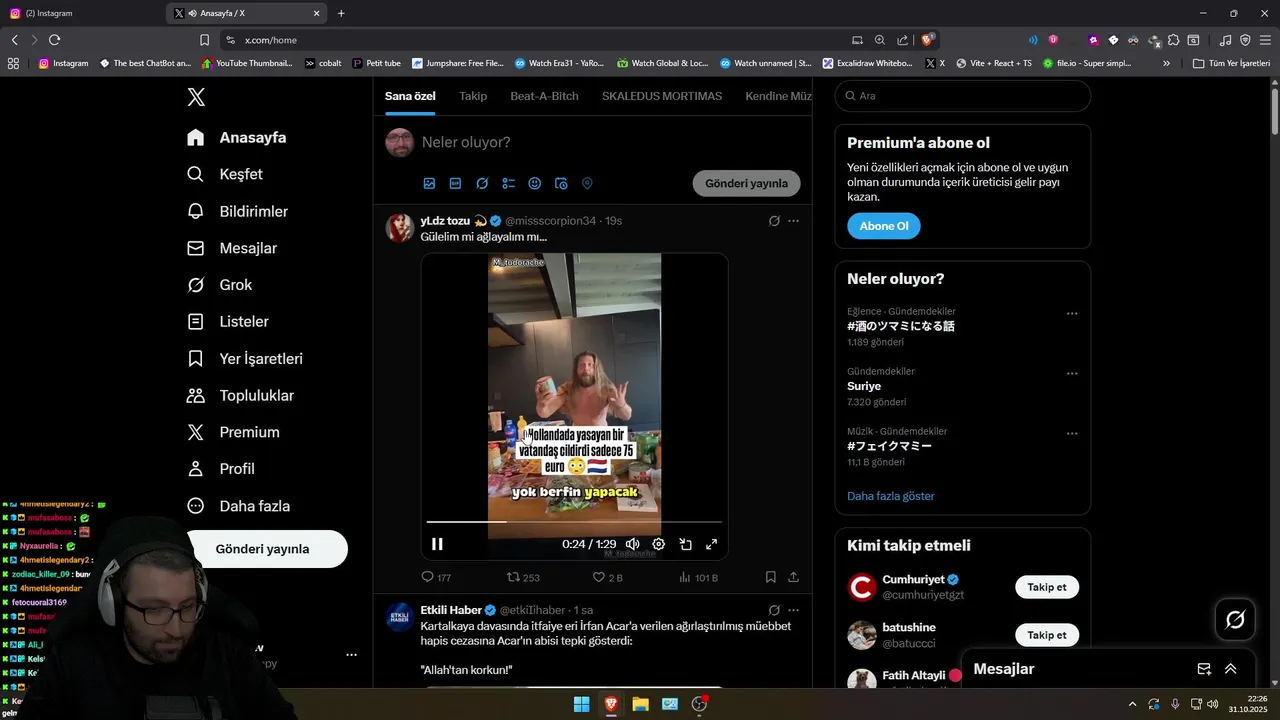Screen dimensions: 1280x720
Task: Expand the Mesajlar drawer
Action: tap(1231, 669)
